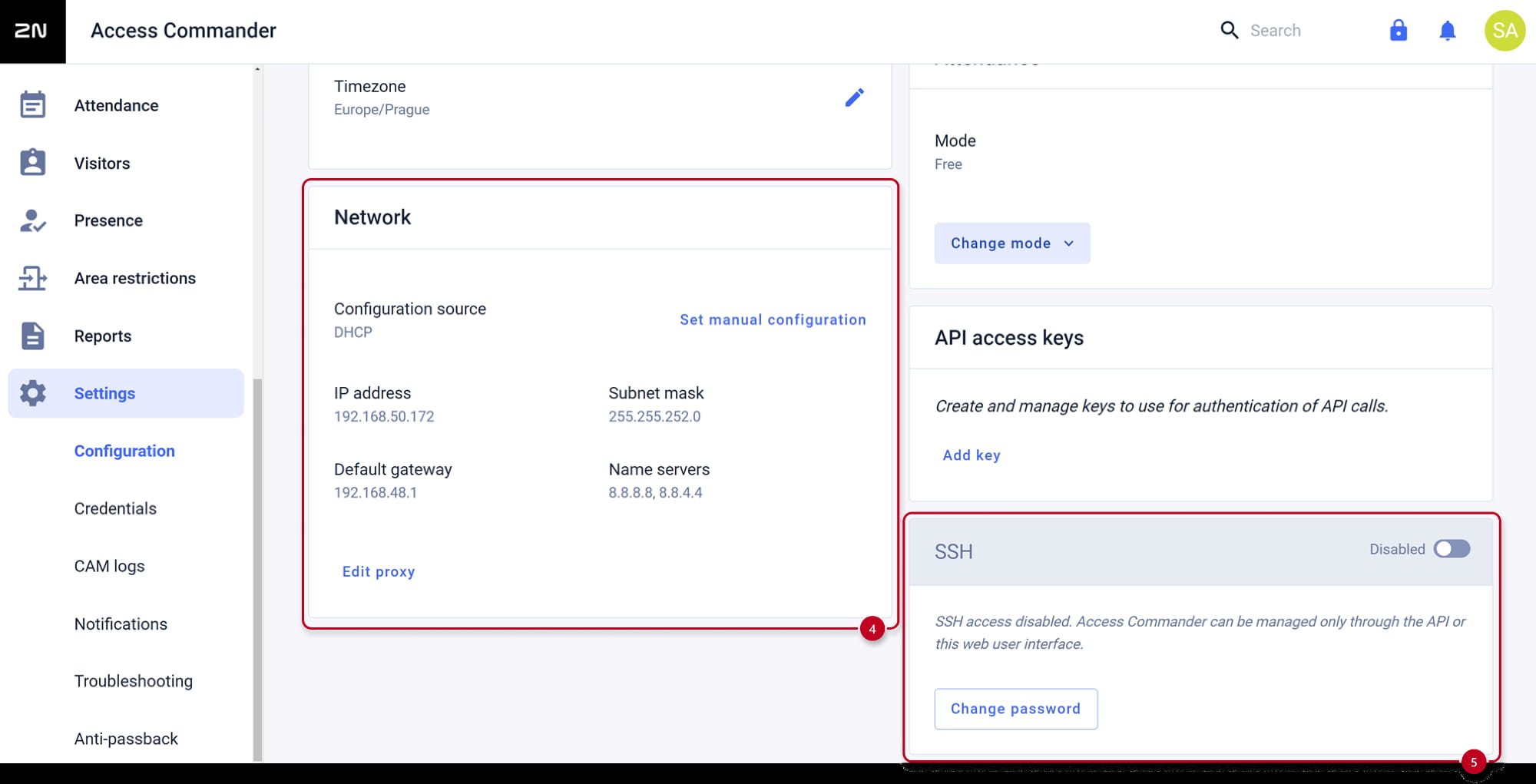Image resolution: width=1536 pixels, height=784 pixels.
Task: Edit Timezone with the pencil icon
Action: 855,98
